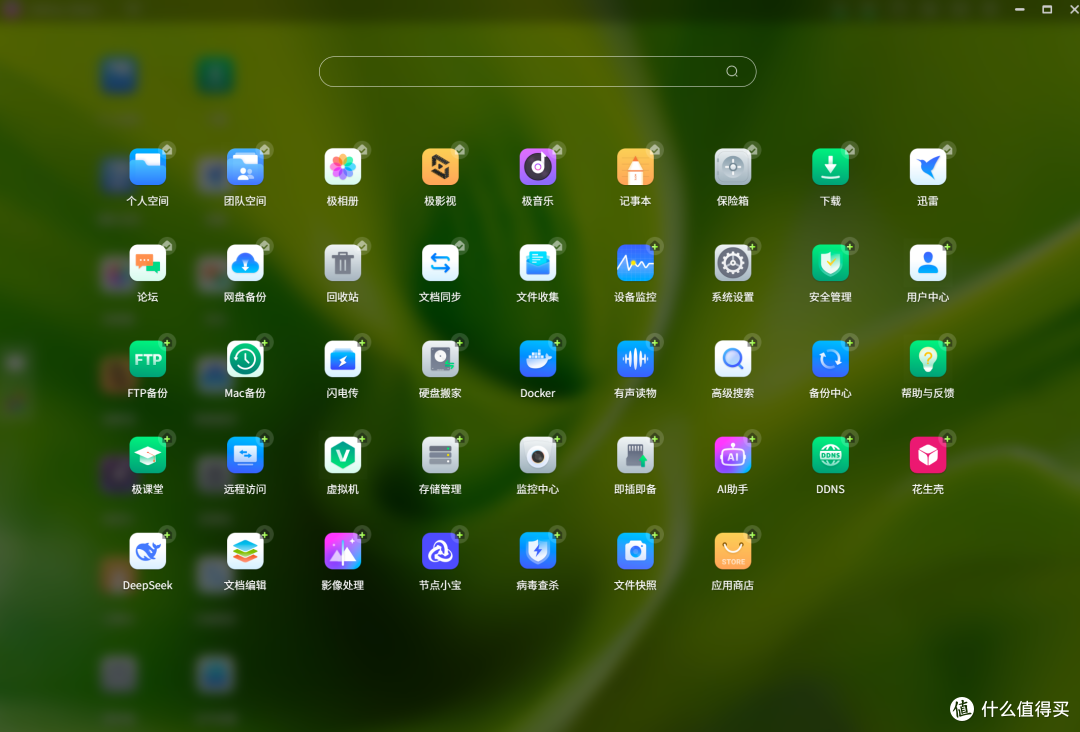
Task: Open the 闪电传 transfer app
Action: 342,359
